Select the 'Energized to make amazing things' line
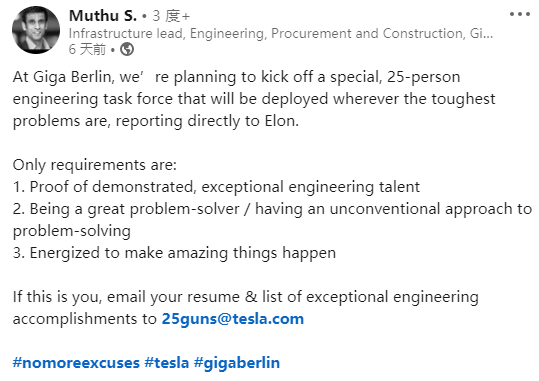Screen dimensions: 539x381 click(x=174, y=253)
